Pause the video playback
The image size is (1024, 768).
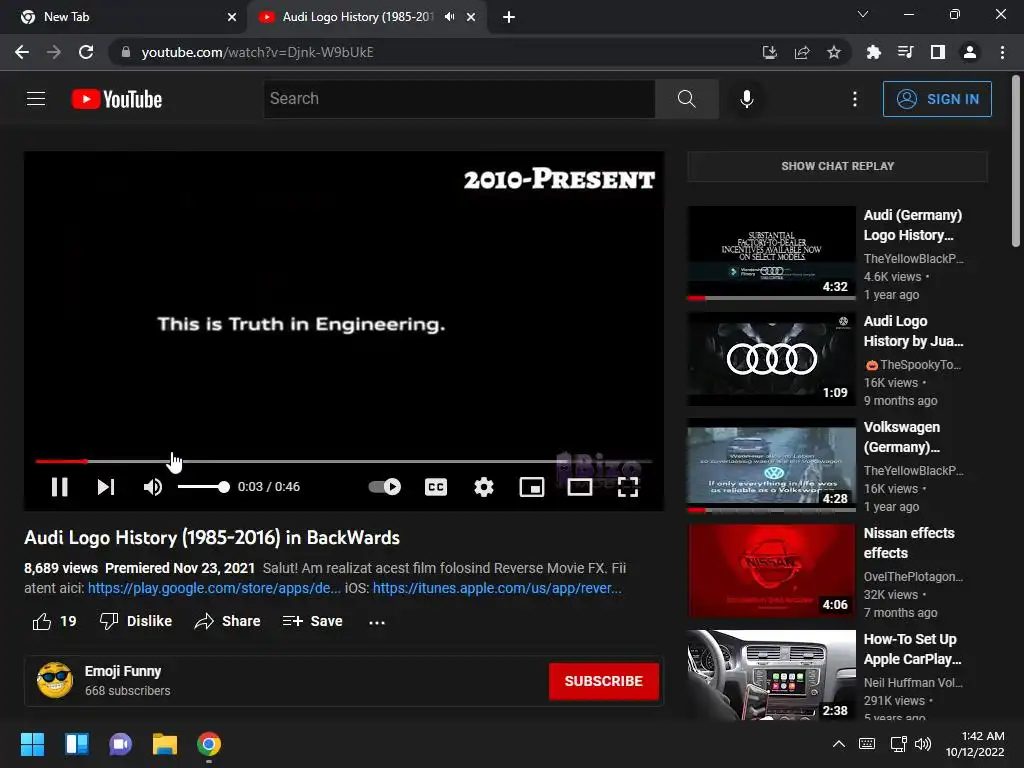tap(59, 487)
